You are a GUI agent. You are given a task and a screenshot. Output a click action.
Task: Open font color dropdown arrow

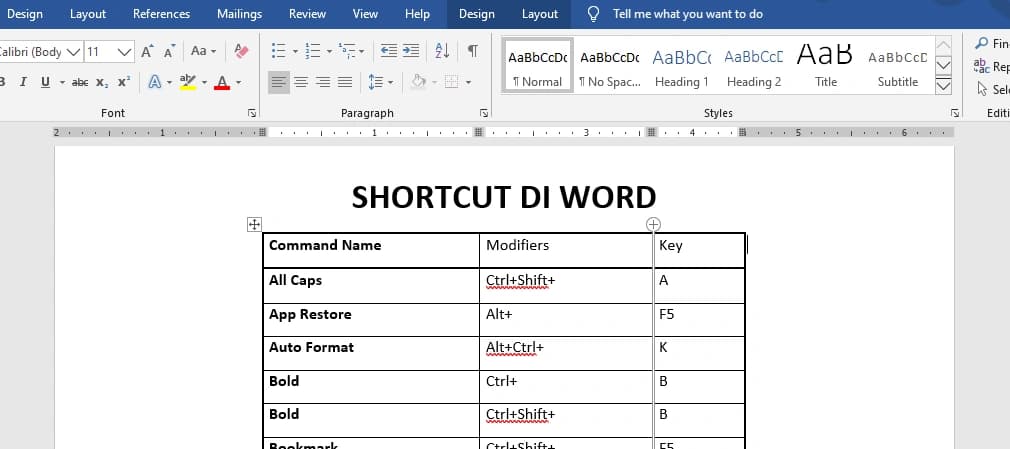[238, 82]
